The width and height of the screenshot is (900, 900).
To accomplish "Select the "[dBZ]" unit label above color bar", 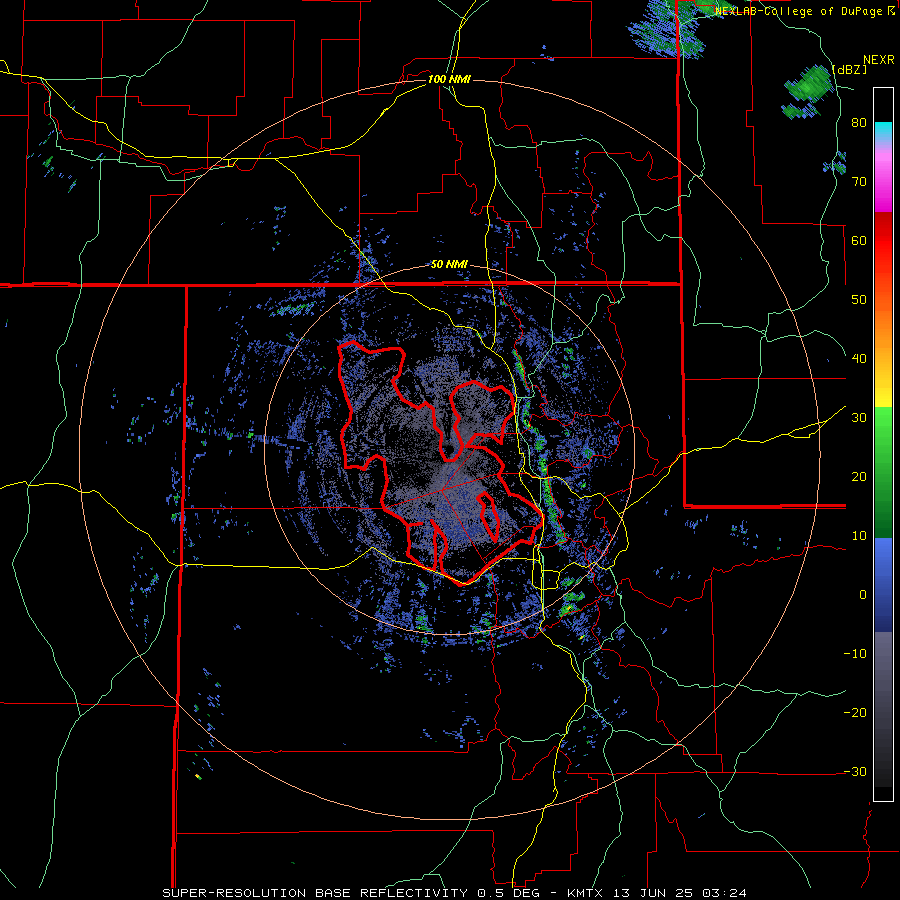I will (x=849, y=69).
